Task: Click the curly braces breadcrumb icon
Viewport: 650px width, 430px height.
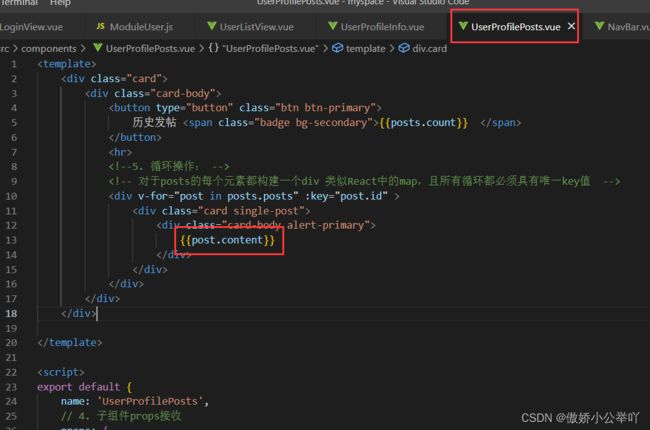Action: pyautogui.click(x=213, y=48)
